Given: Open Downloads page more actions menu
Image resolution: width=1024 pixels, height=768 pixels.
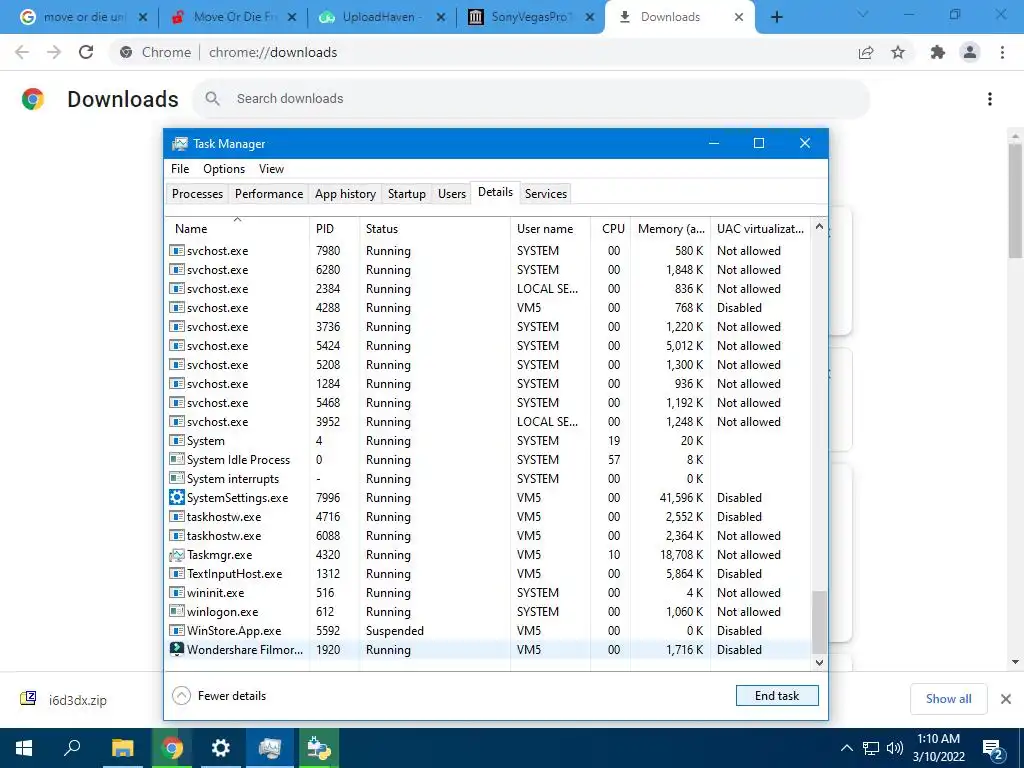Looking at the screenshot, I should click(x=990, y=99).
